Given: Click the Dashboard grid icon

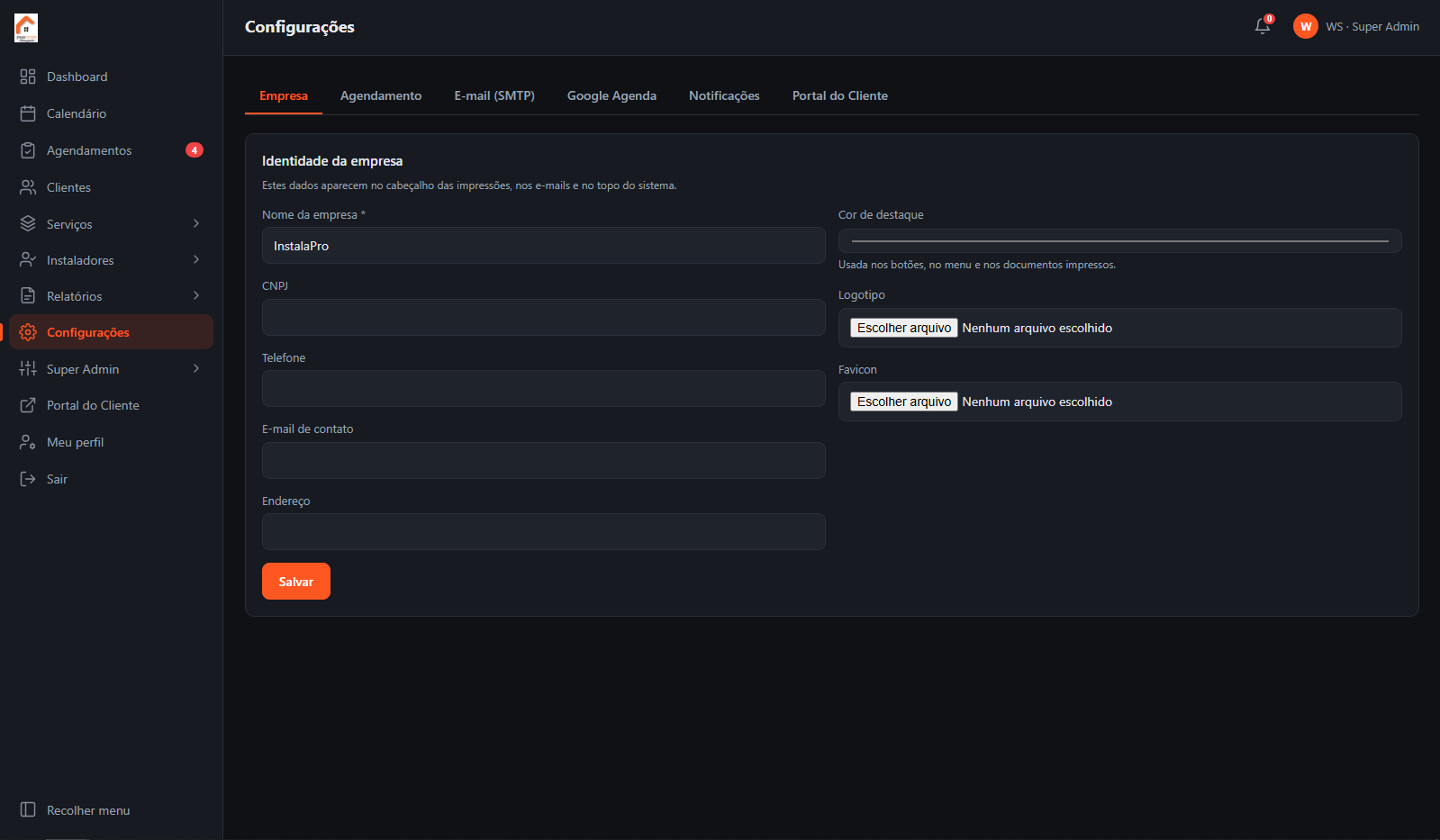Looking at the screenshot, I should point(28,77).
